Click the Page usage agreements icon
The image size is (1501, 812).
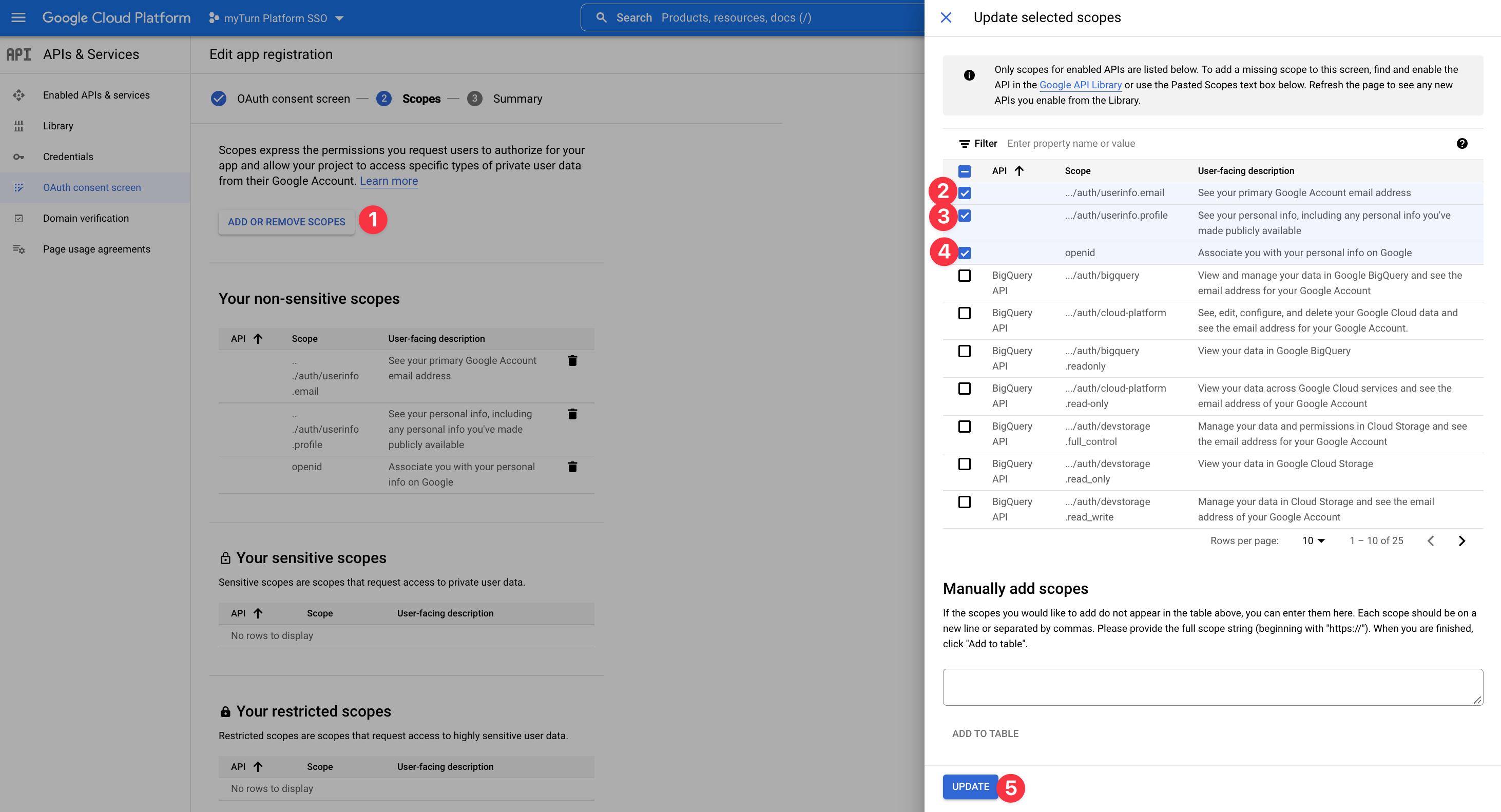(x=18, y=249)
